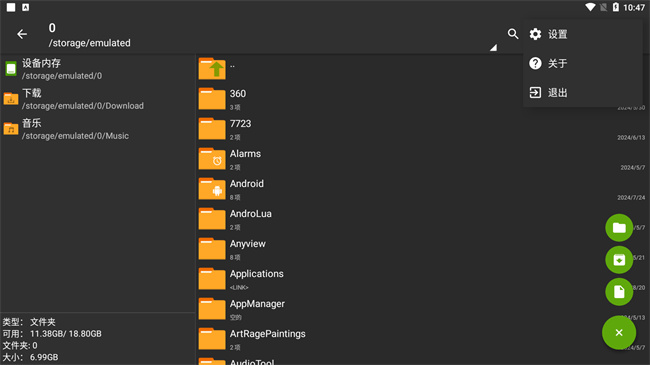
Task: Click the 360 folder icon
Action: tap(212, 98)
